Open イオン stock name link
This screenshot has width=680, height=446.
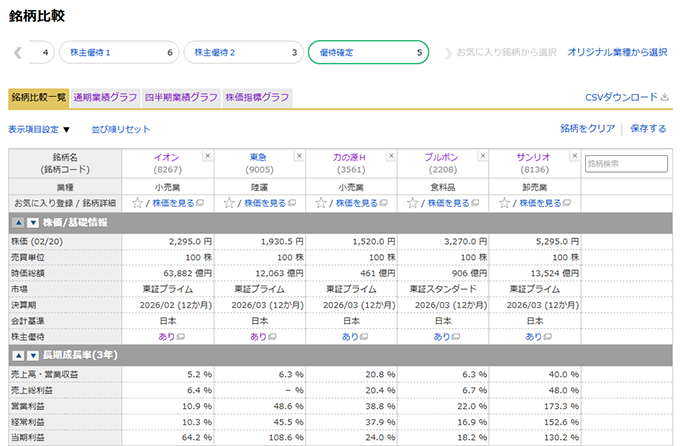[x=167, y=157]
